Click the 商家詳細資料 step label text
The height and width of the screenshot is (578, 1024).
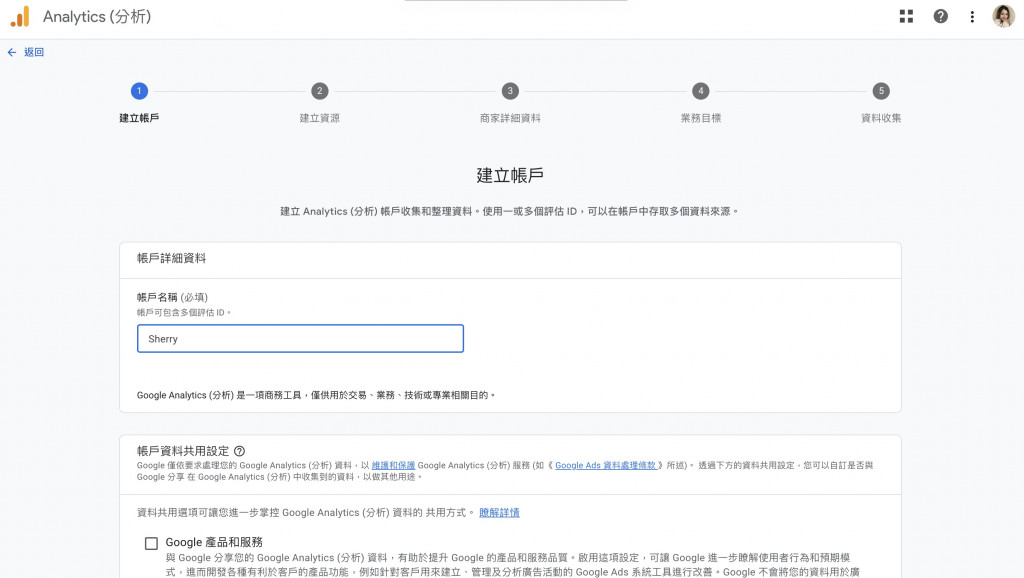click(510, 118)
